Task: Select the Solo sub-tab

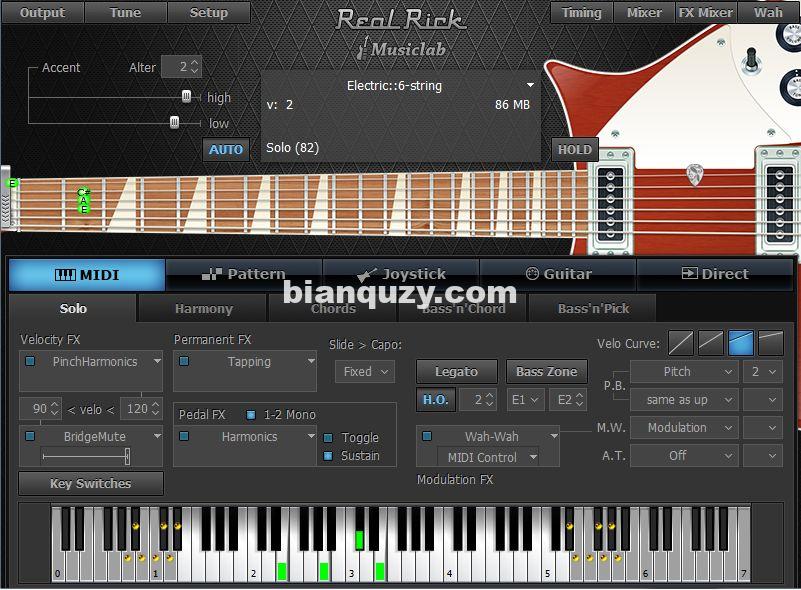Action: point(73,309)
